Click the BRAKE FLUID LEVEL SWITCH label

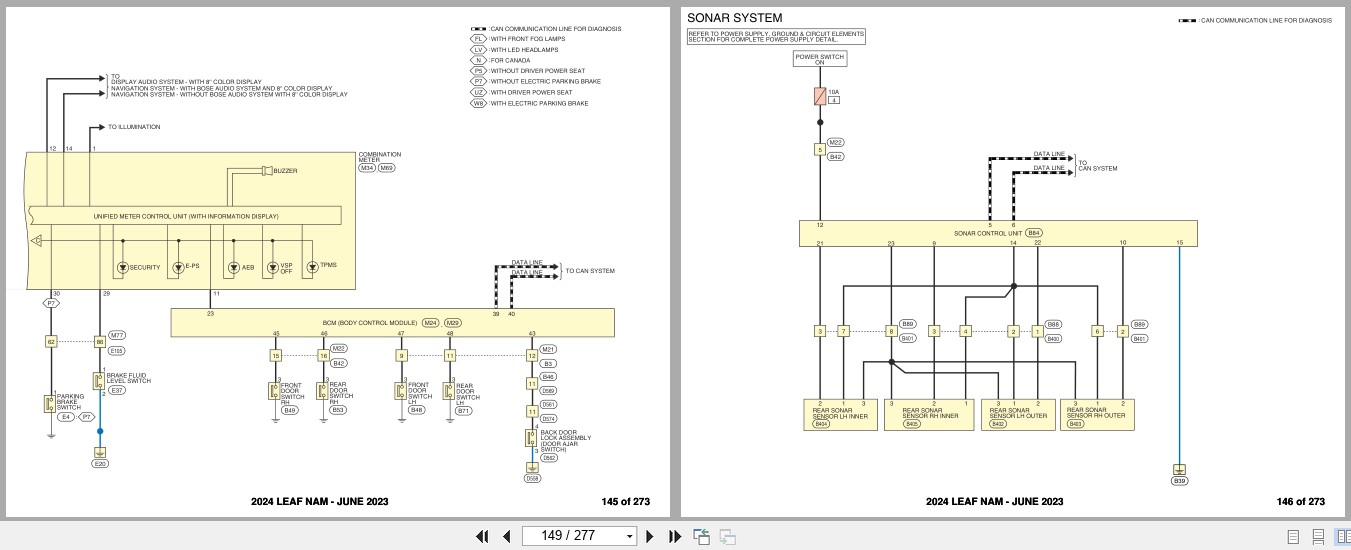[128, 379]
